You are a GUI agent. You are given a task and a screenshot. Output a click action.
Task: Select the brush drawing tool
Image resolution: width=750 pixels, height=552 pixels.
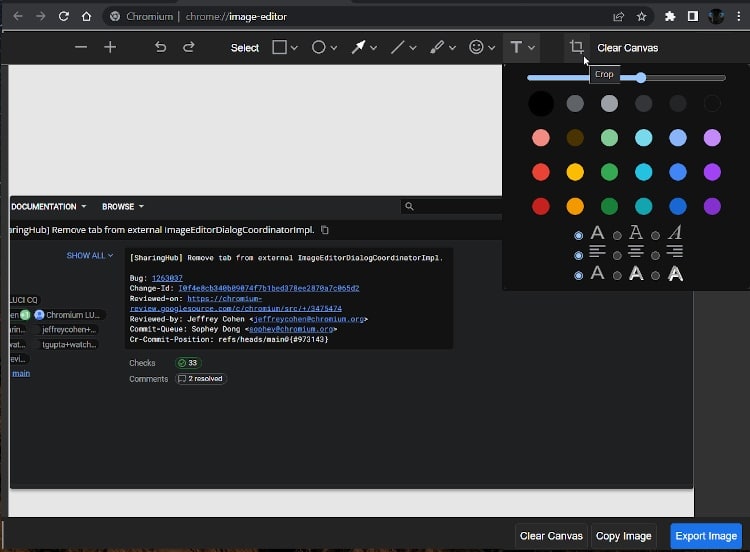pos(437,47)
